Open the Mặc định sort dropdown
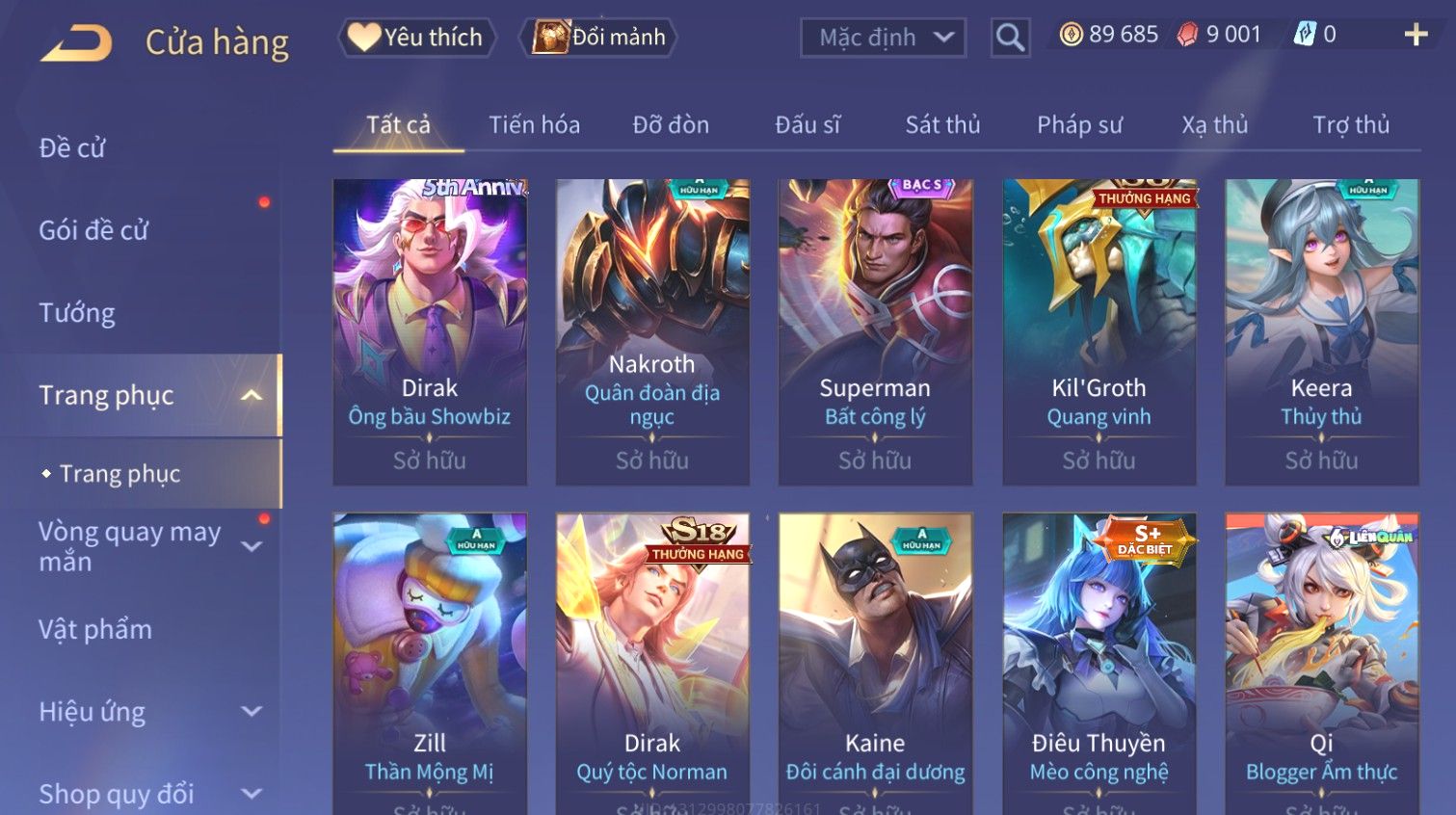 tap(884, 38)
